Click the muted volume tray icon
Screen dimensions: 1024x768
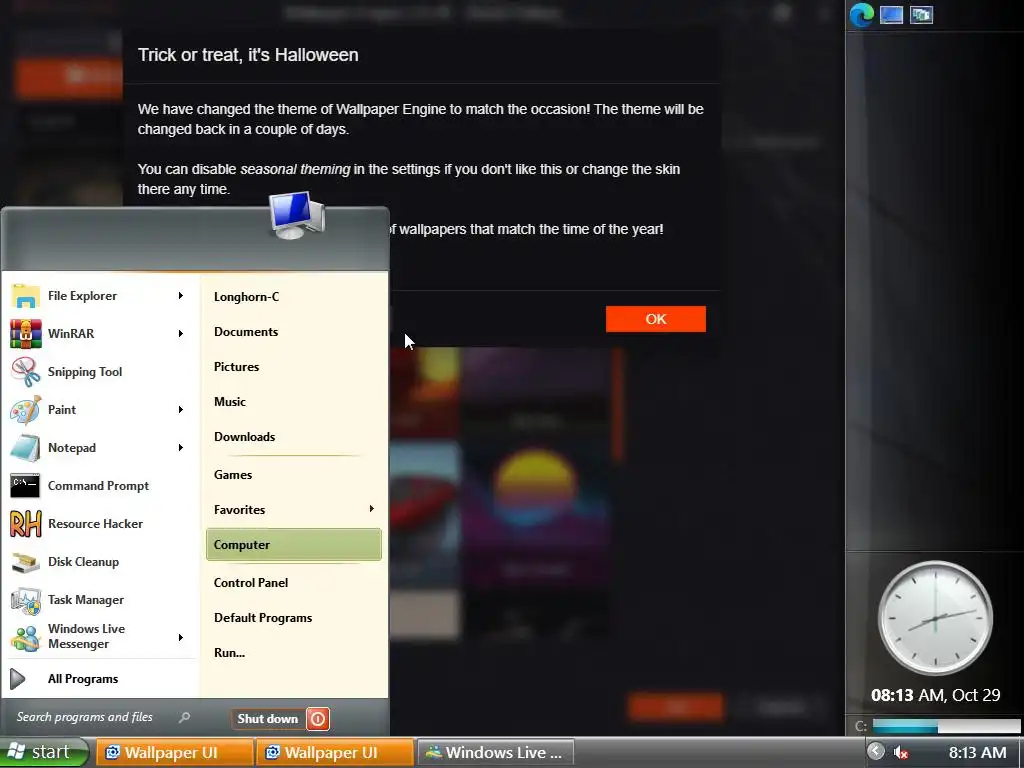[x=901, y=752]
